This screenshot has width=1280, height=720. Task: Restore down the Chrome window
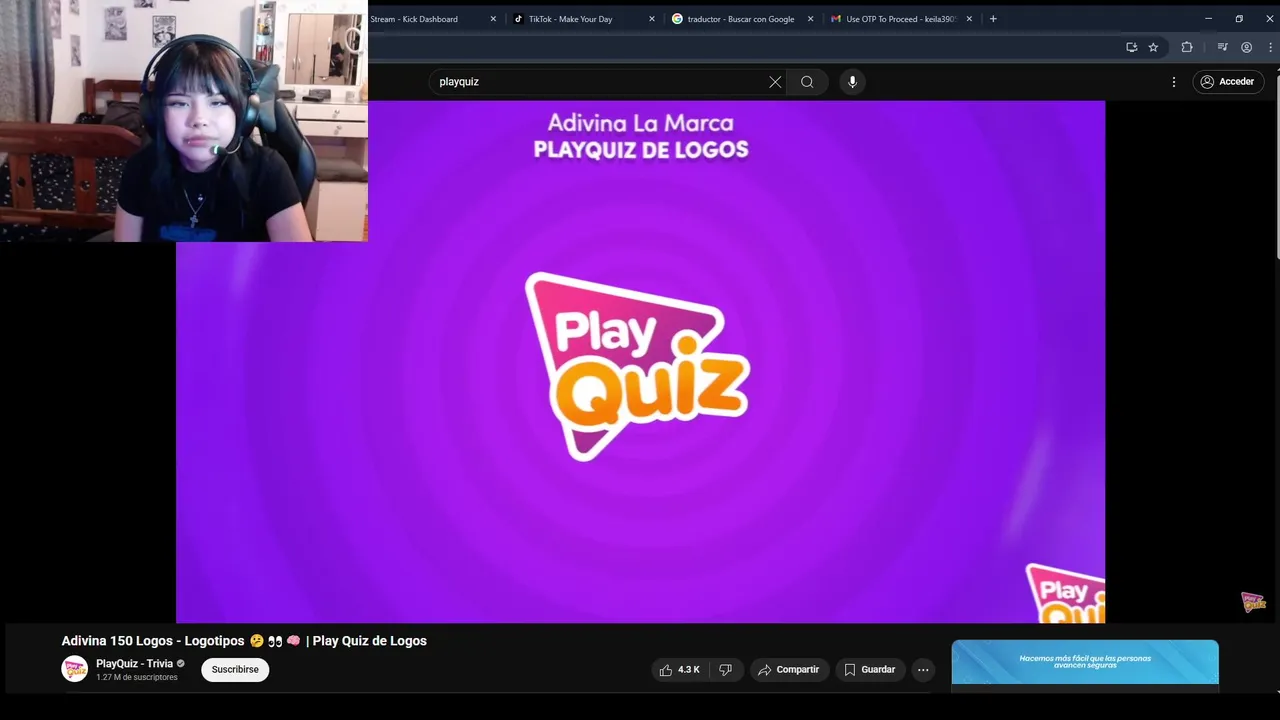point(1239,19)
